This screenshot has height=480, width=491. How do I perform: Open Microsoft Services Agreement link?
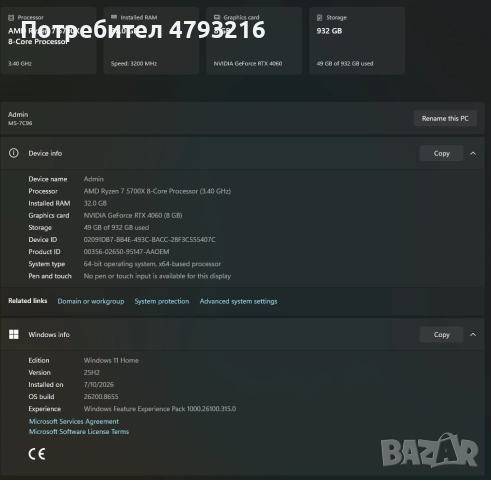click(74, 421)
